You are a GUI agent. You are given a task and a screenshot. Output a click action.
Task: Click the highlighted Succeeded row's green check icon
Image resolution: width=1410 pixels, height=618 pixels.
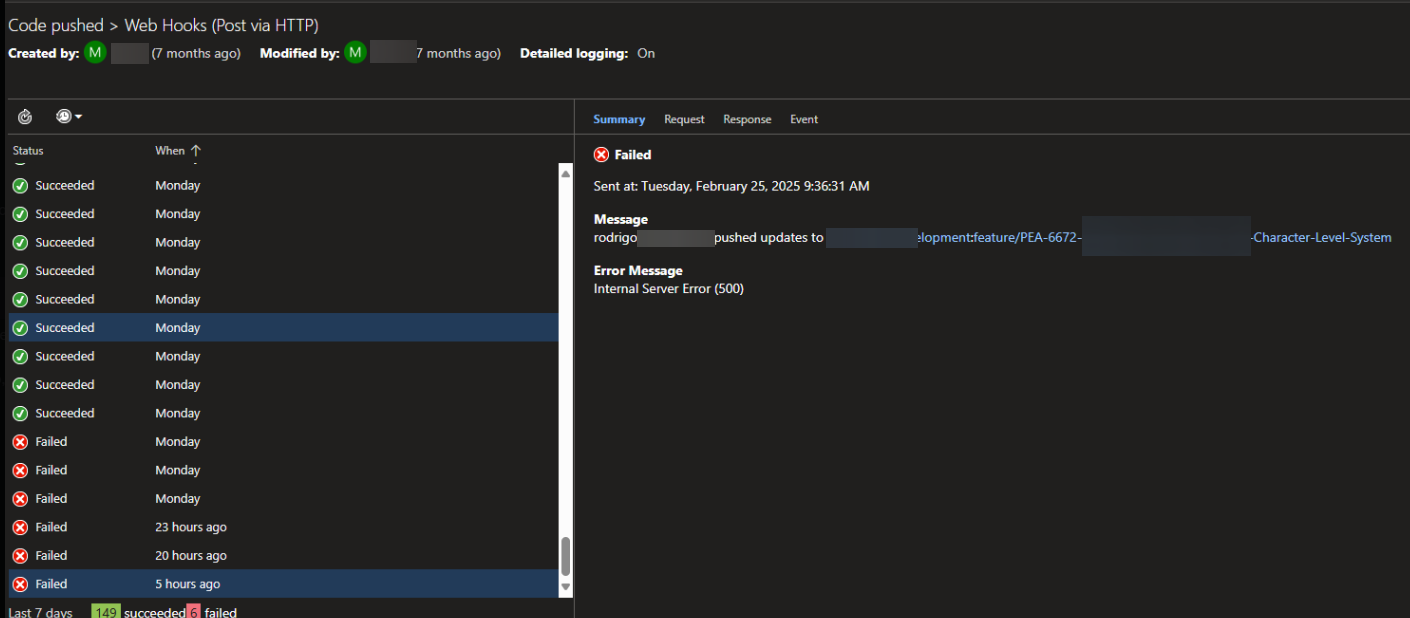click(20, 328)
